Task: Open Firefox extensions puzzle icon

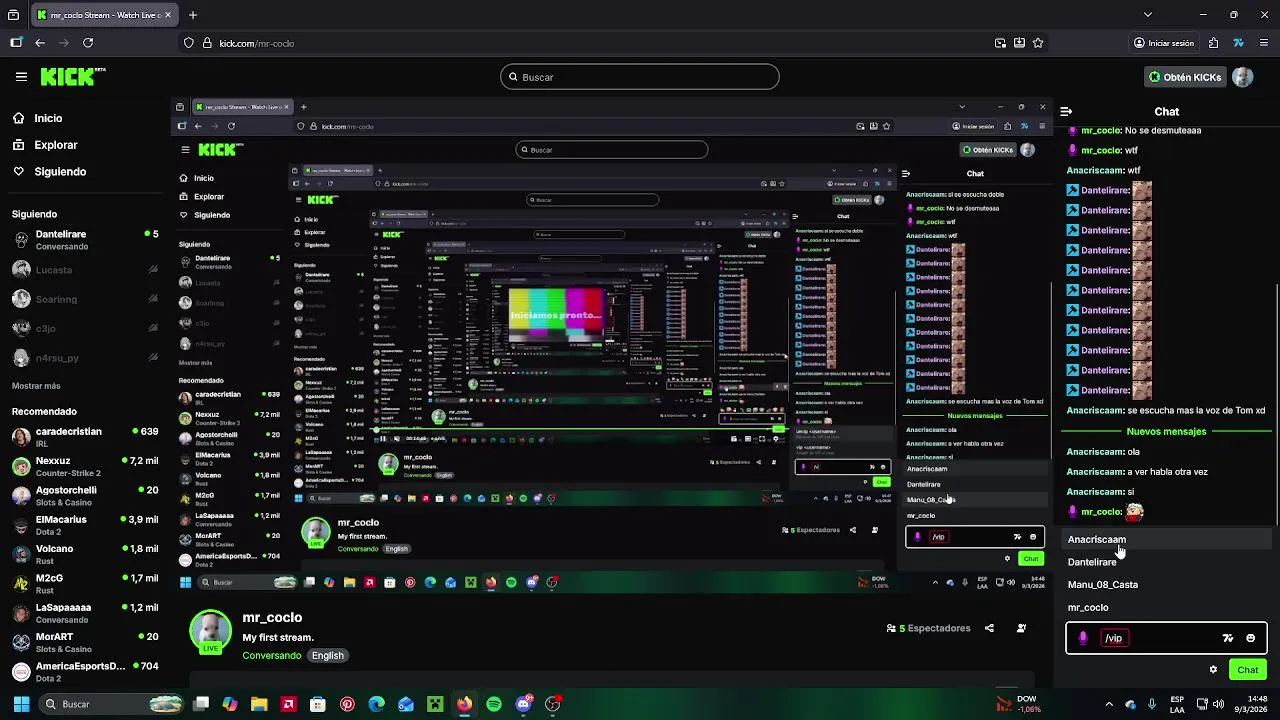Action: [1213, 43]
